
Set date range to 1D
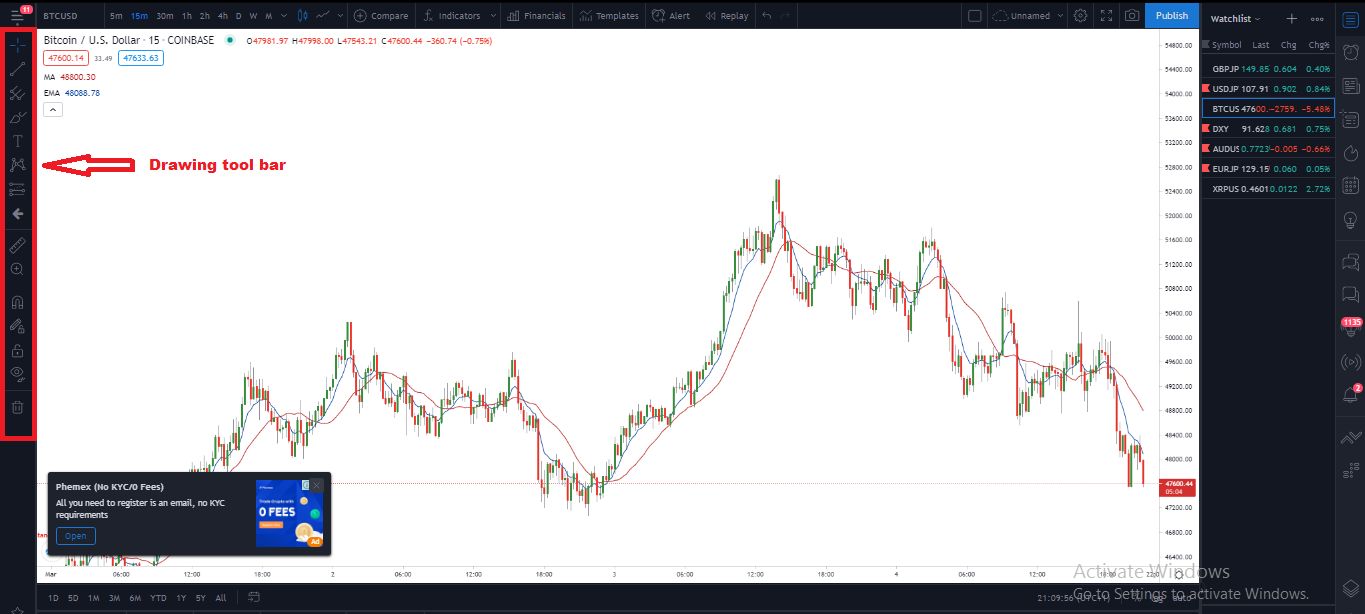point(53,598)
